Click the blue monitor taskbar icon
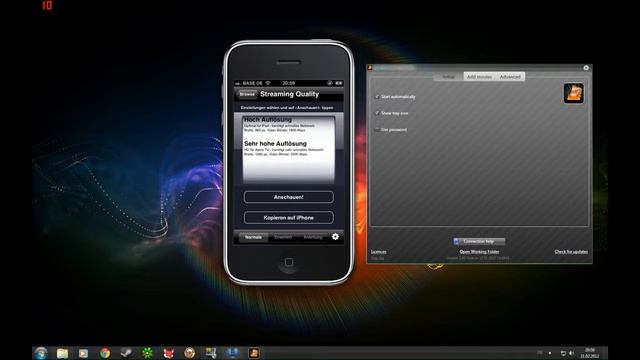The image size is (640, 360). [232, 353]
